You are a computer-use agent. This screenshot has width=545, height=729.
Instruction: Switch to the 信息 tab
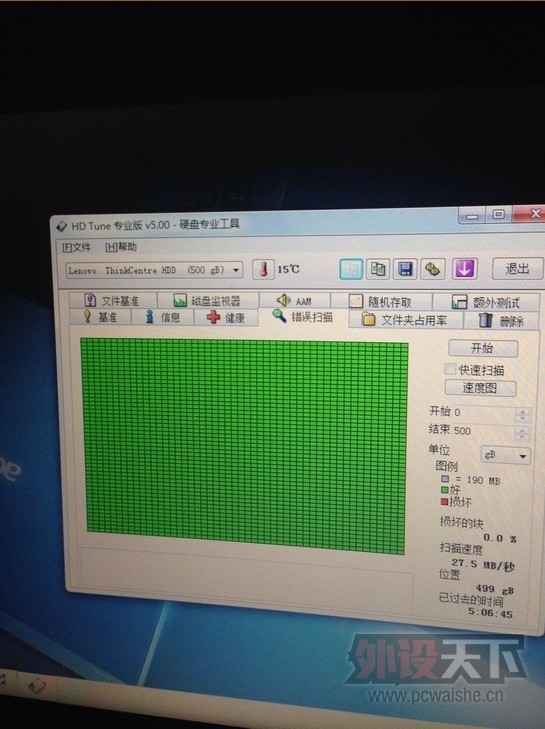pyautogui.click(x=163, y=318)
